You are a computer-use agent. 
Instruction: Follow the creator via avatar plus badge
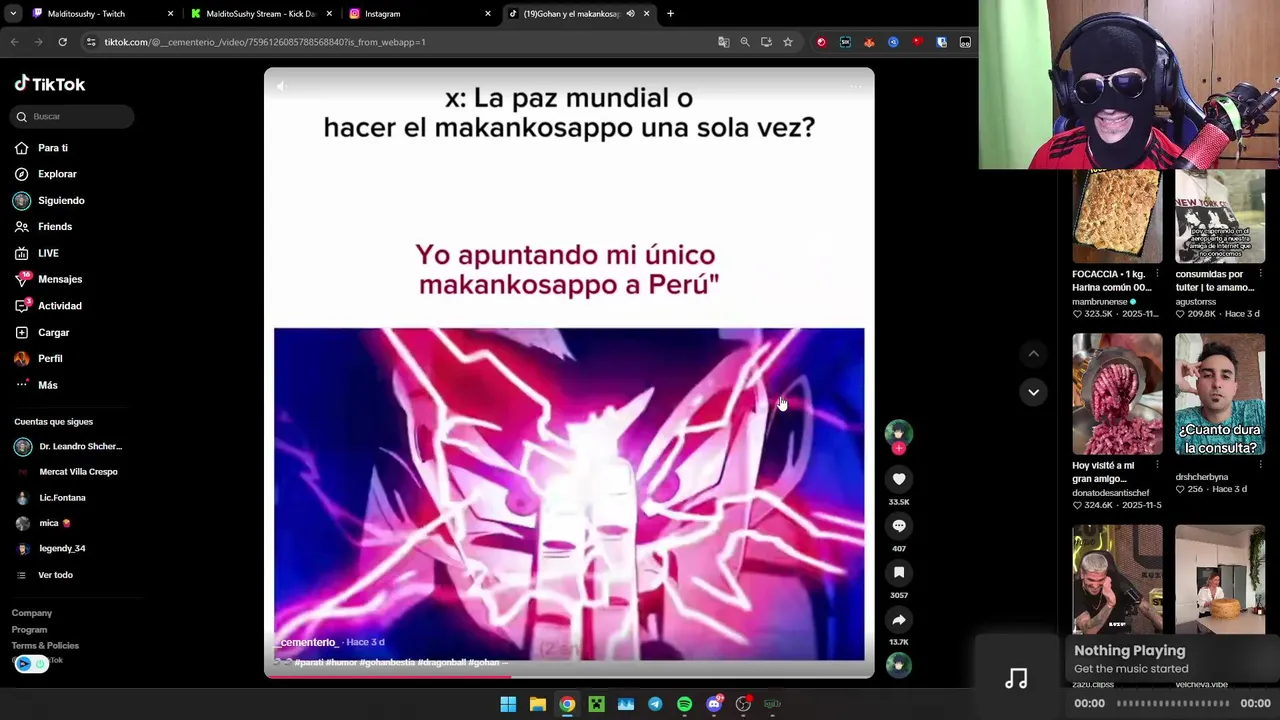click(x=898, y=448)
